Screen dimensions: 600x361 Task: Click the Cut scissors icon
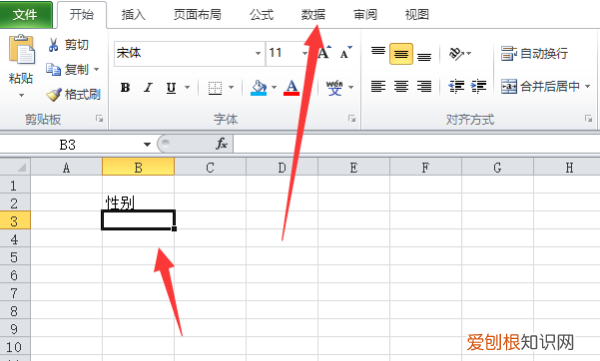(53, 45)
